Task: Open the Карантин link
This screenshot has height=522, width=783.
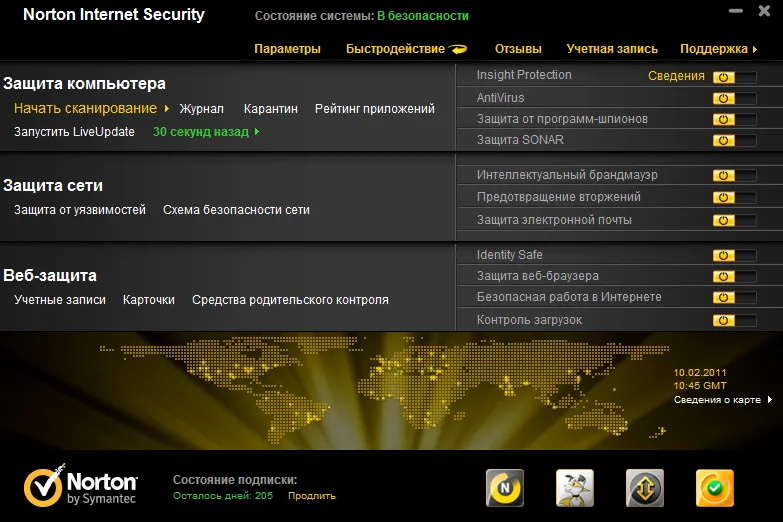Action: 270,109
